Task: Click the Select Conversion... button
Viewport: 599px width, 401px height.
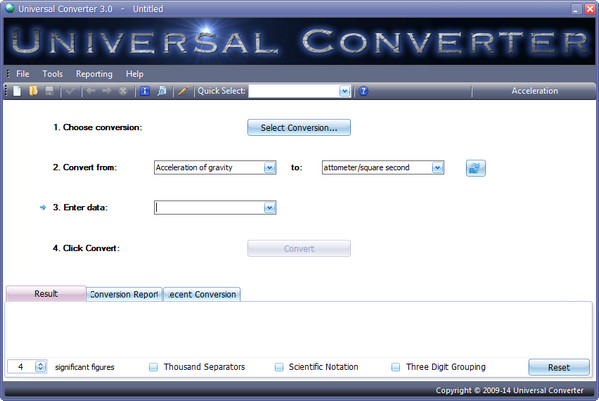Action: point(299,128)
